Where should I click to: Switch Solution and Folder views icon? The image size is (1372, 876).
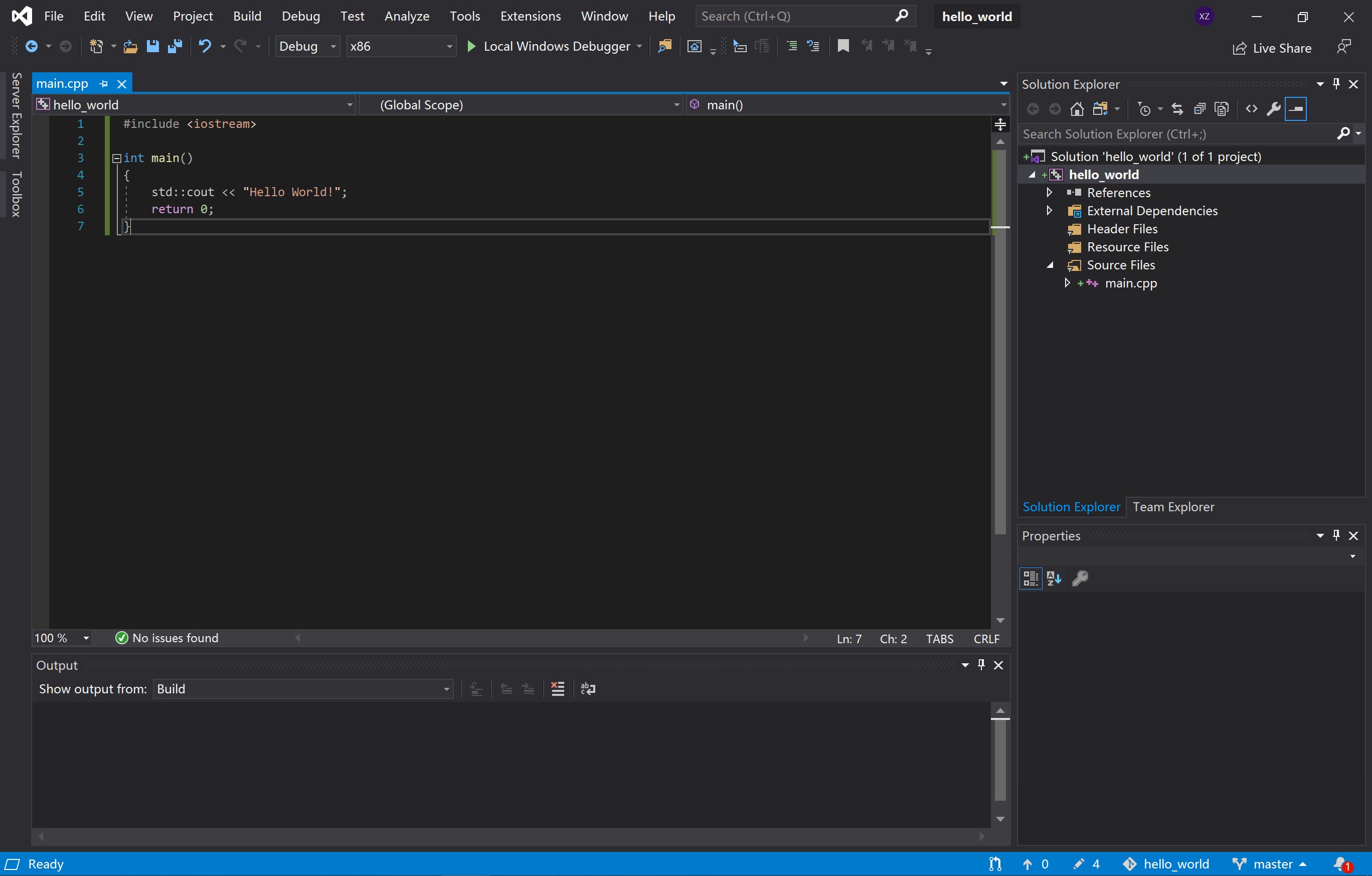(1100, 109)
